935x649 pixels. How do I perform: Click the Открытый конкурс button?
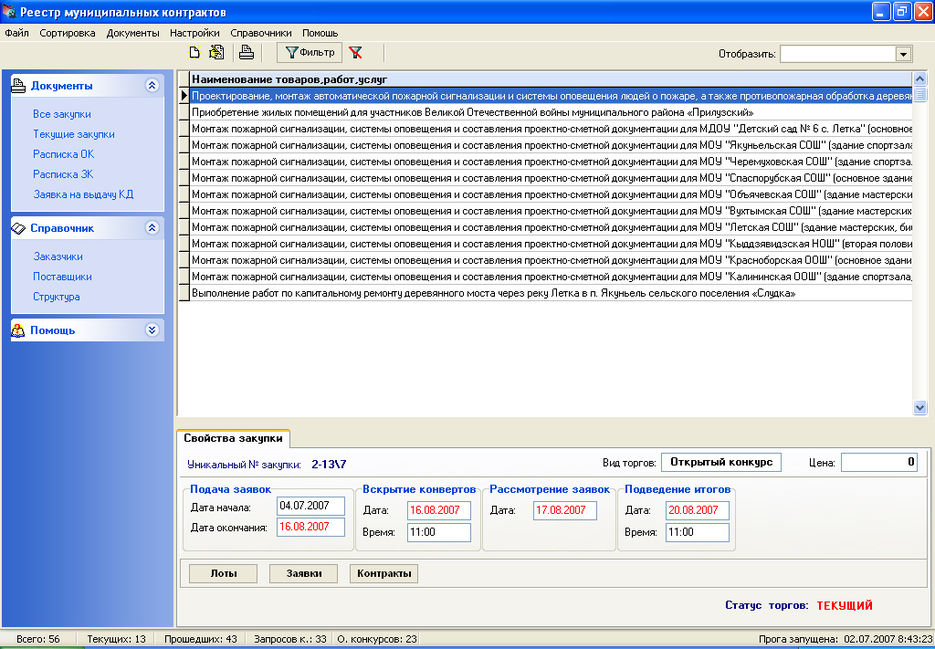coord(721,462)
